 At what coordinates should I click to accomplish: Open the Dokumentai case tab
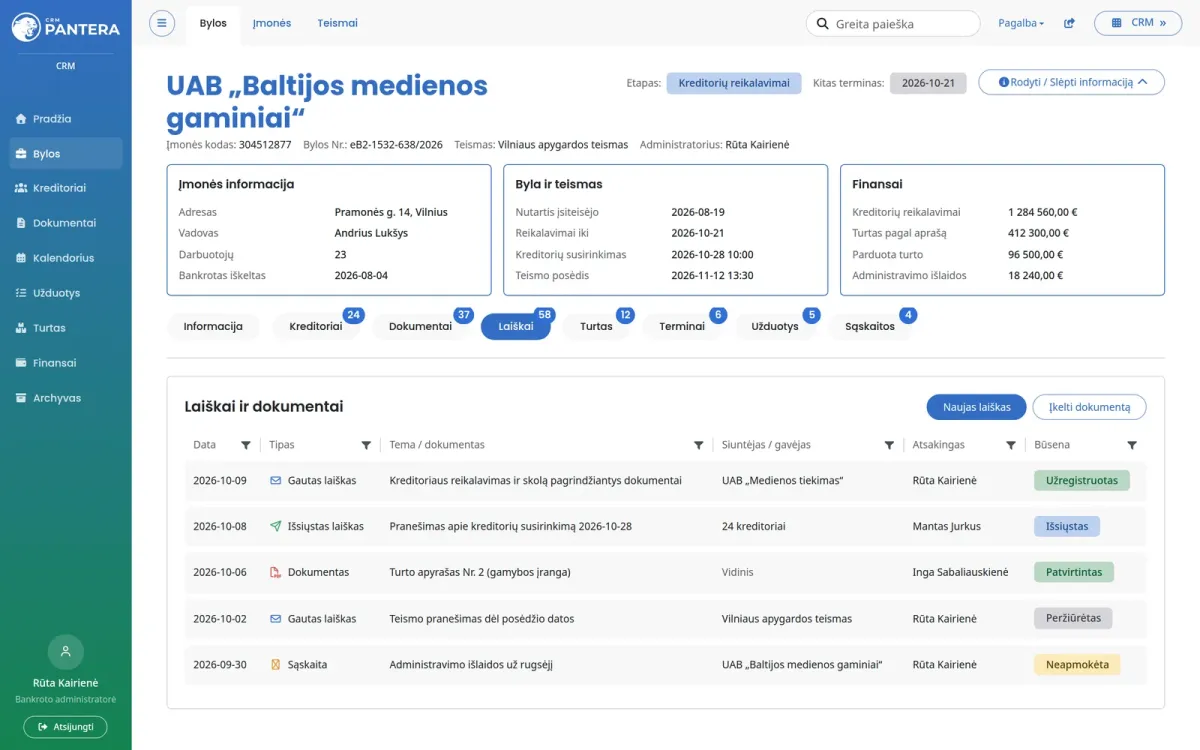pos(420,326)
